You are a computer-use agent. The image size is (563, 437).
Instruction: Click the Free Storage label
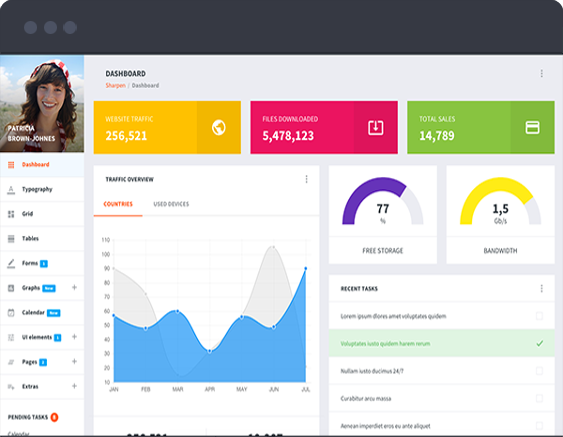pyautogui.click(x=383, y=251)
